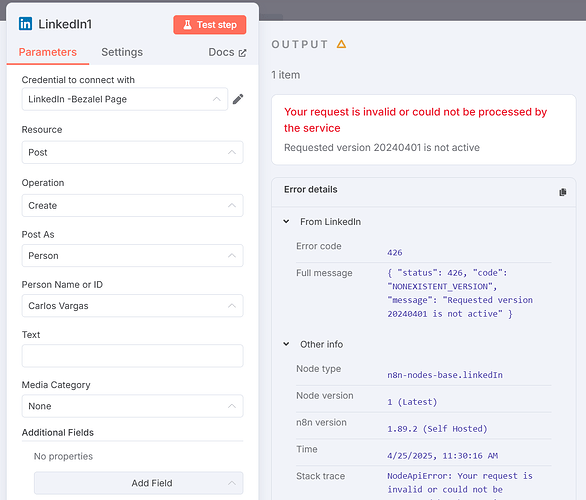Open the Operation dropdown set to Create

[x=133, y=205]
